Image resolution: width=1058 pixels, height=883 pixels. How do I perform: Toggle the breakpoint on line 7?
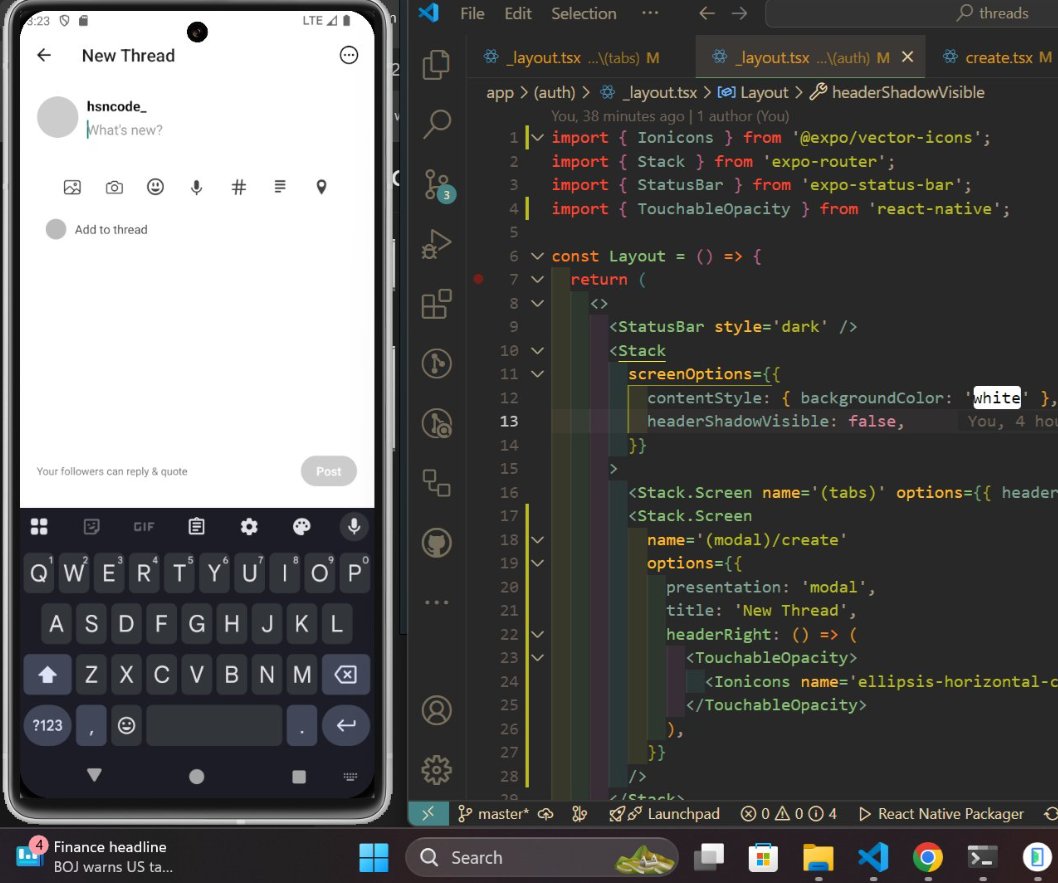click(479, 280)
